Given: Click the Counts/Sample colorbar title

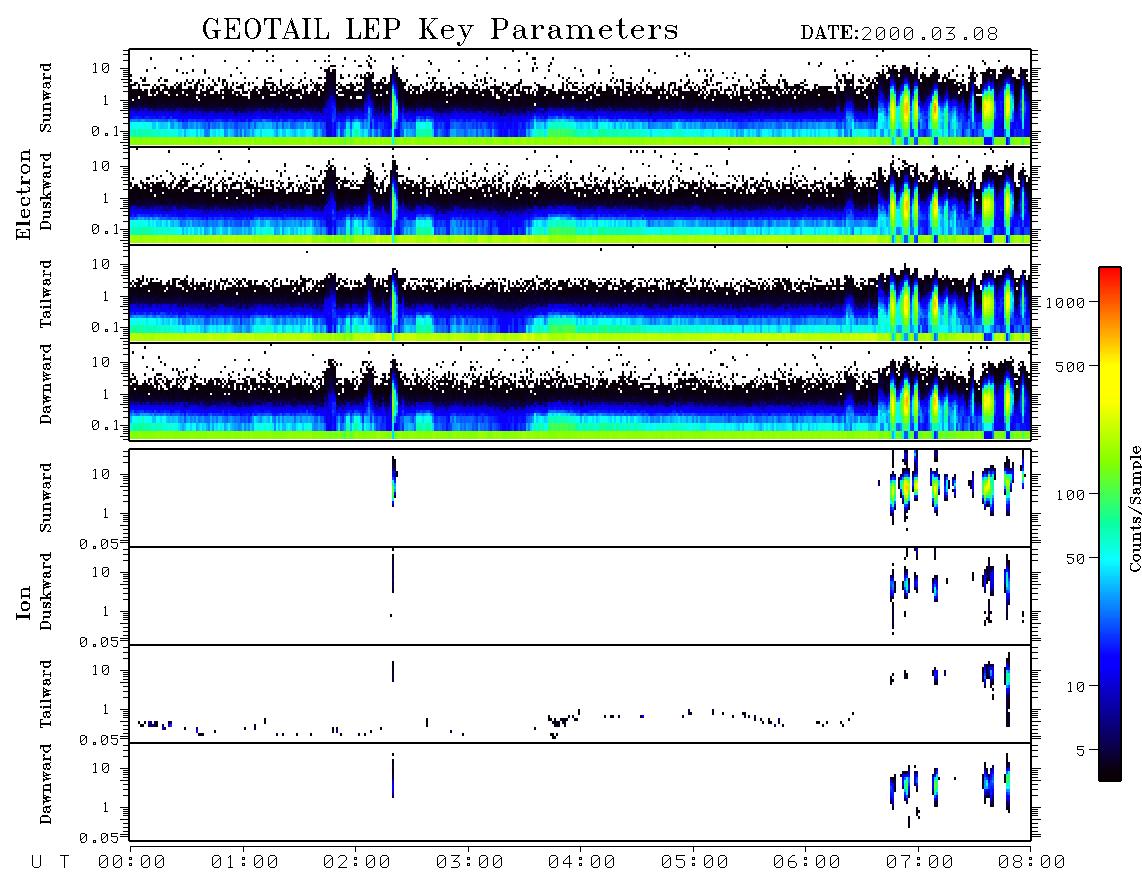Looking at the screenshot, I should pos(1134,508).
